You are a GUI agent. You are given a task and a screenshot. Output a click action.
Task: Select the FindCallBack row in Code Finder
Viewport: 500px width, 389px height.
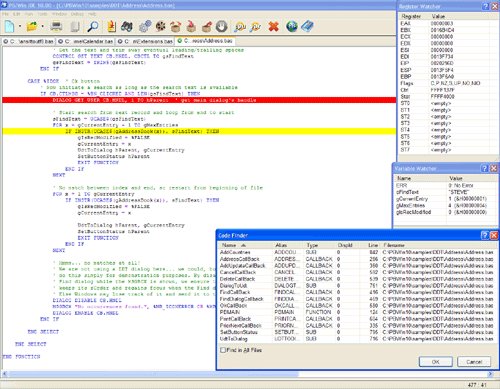[356, 292]
